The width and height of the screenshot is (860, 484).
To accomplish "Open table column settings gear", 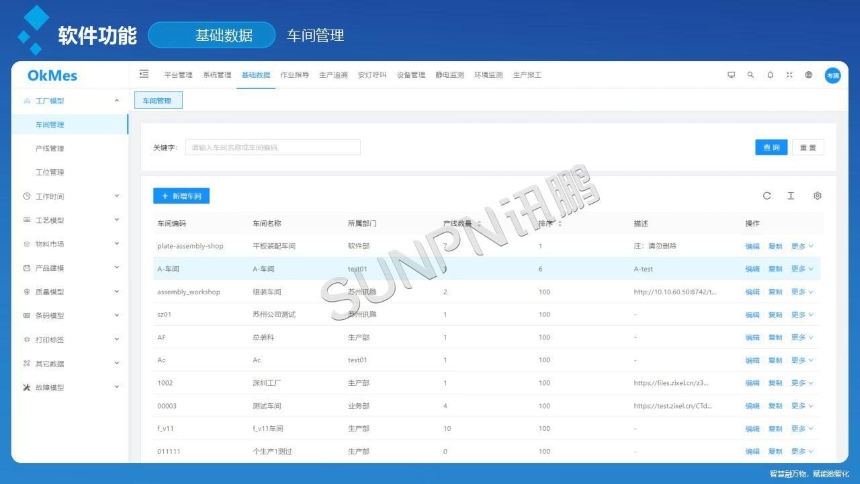I will pyautogui.click(x=817, y=195).
